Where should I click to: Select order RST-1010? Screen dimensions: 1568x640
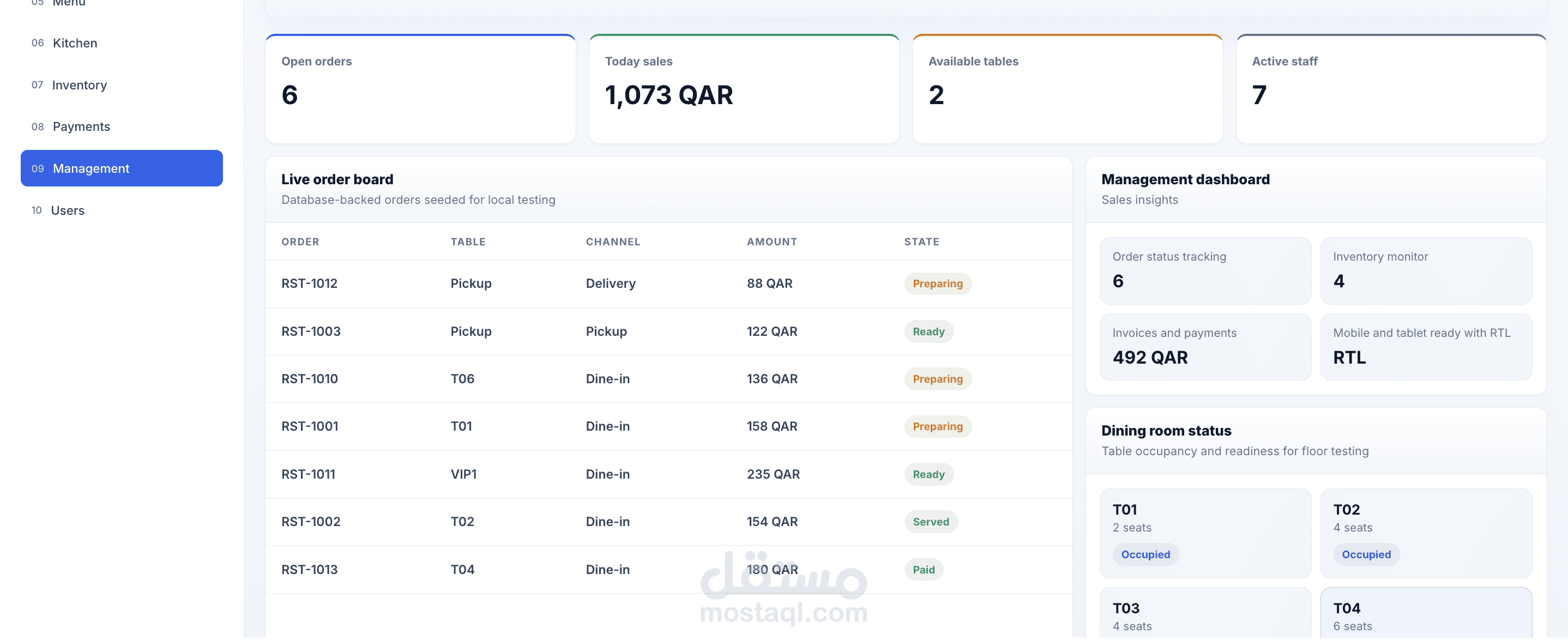click(309, 379)
